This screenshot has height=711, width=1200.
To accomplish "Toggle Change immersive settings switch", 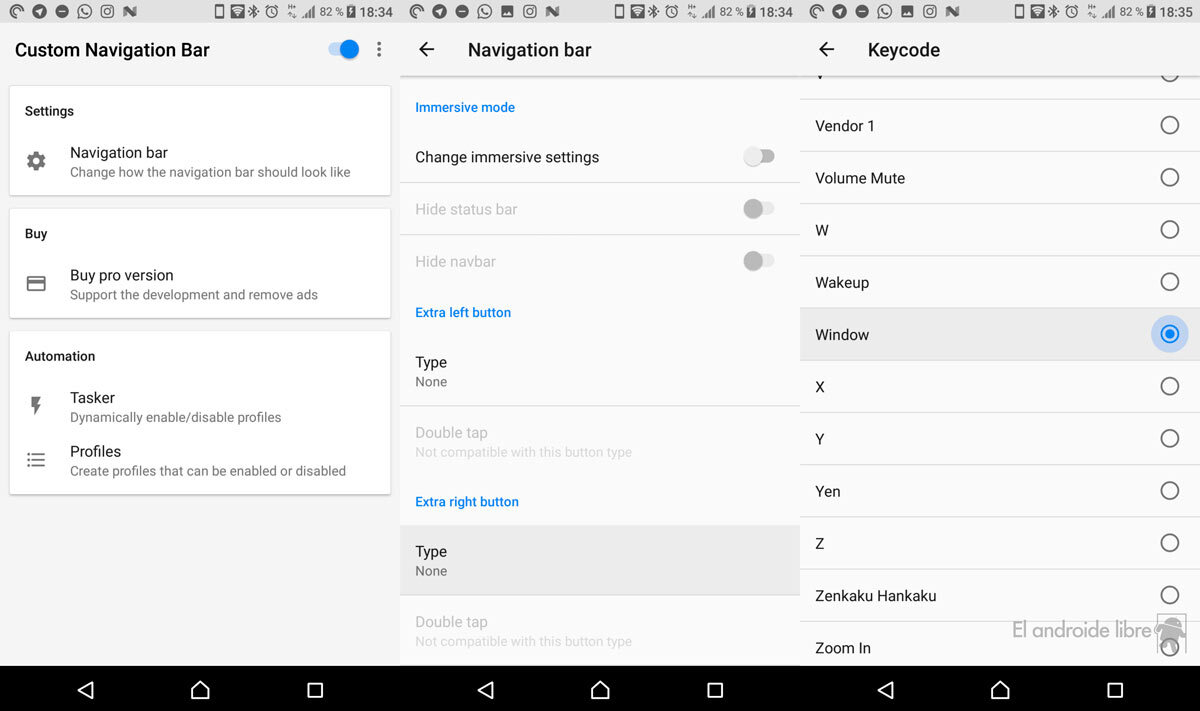I will tap(759, 157).
